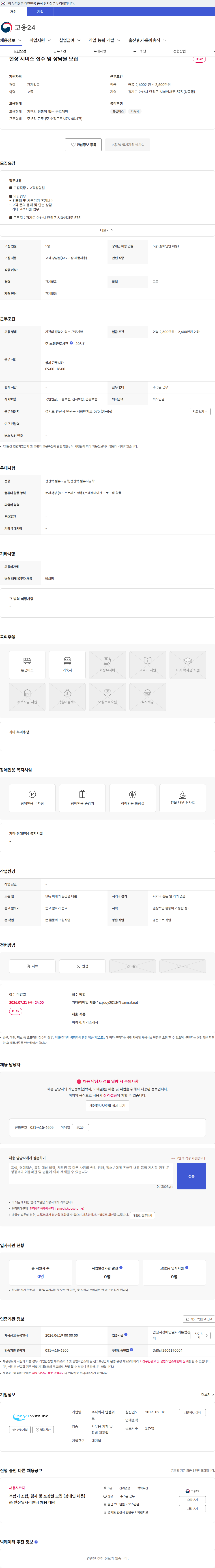Switch to the 개인 tab
The image size is (215, 1568).
13,12
